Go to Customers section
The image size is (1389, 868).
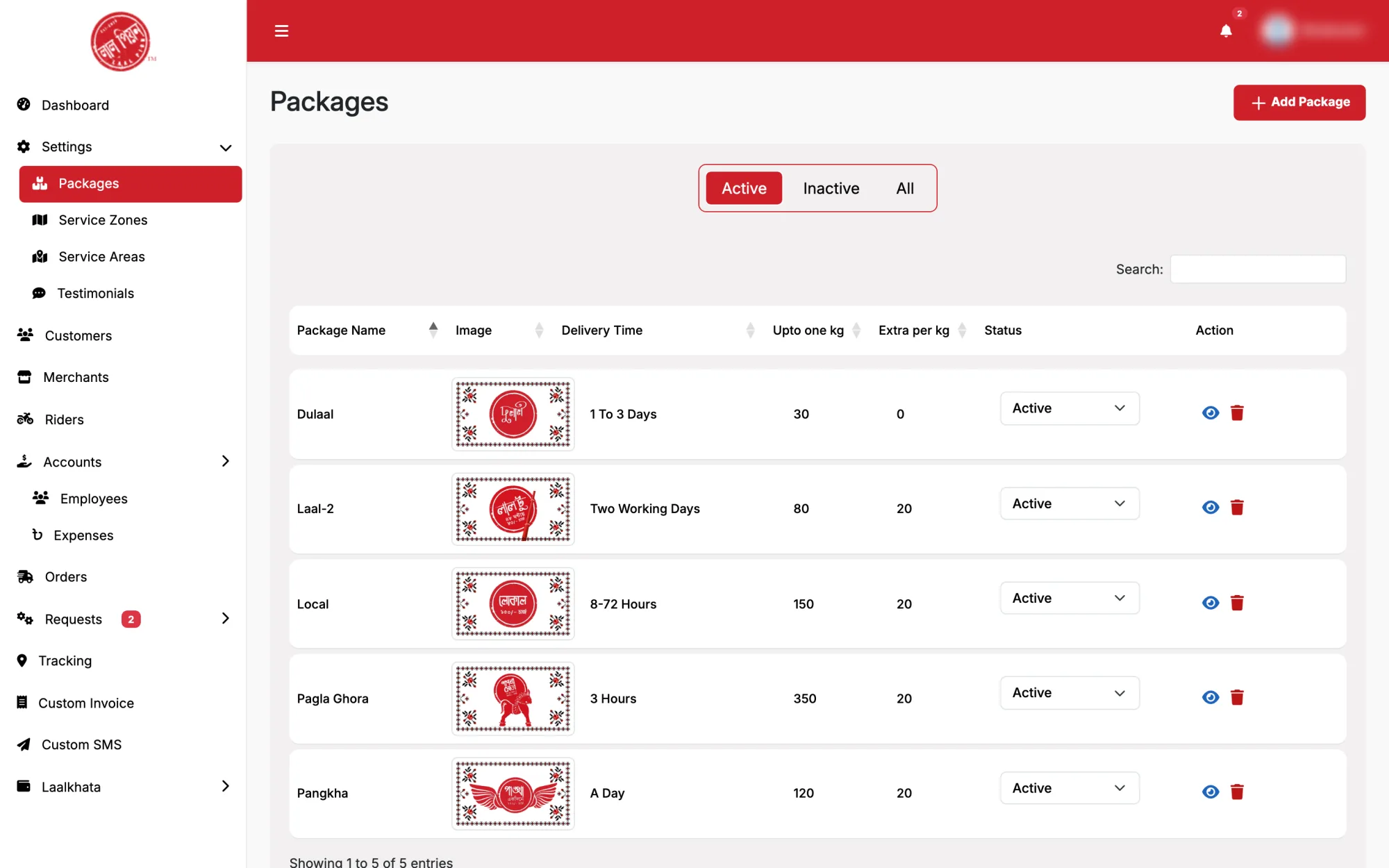pyautogui.click(x=78, y=336)
